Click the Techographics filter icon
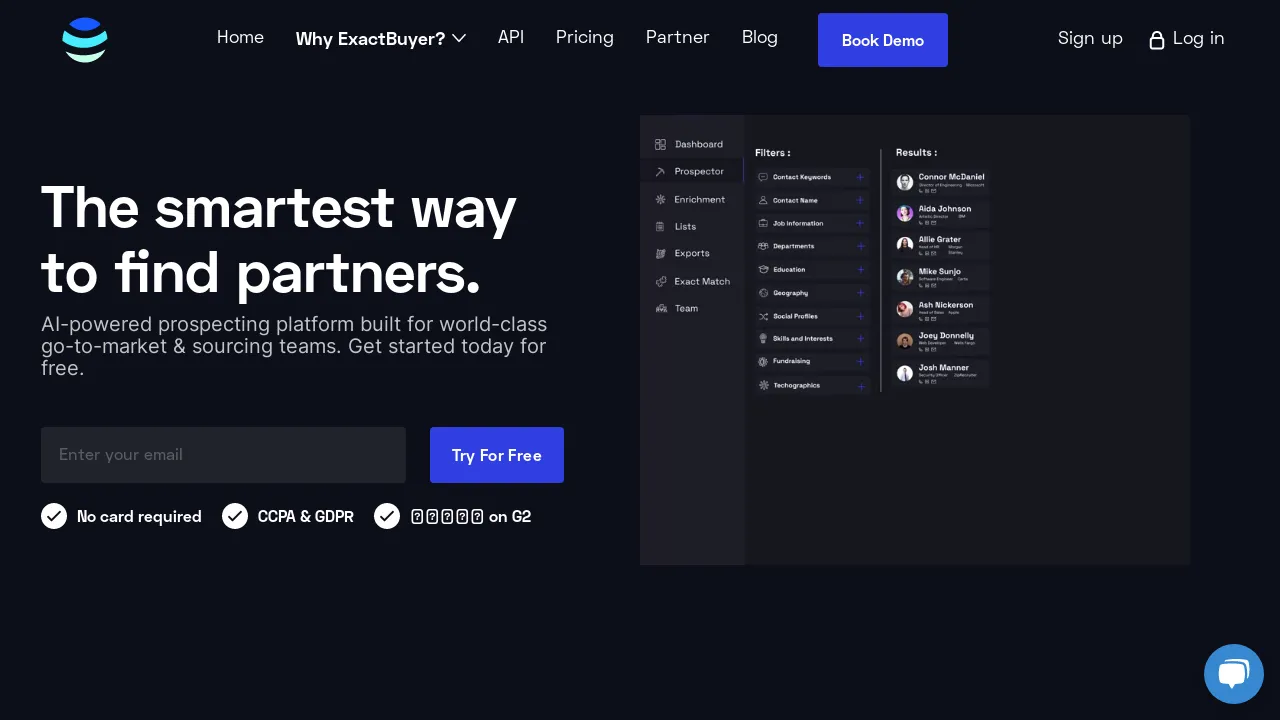The image size is (1280, 720). (763, 385)
